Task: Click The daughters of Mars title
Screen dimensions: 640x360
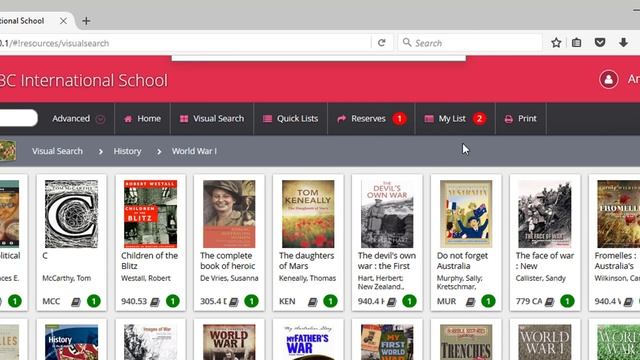Action: click(307, 261)
